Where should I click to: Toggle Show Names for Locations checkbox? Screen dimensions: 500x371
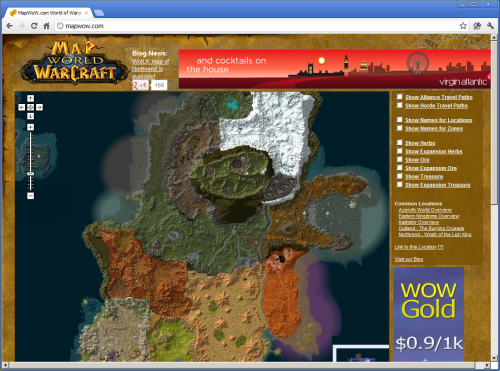coord(399,119)
